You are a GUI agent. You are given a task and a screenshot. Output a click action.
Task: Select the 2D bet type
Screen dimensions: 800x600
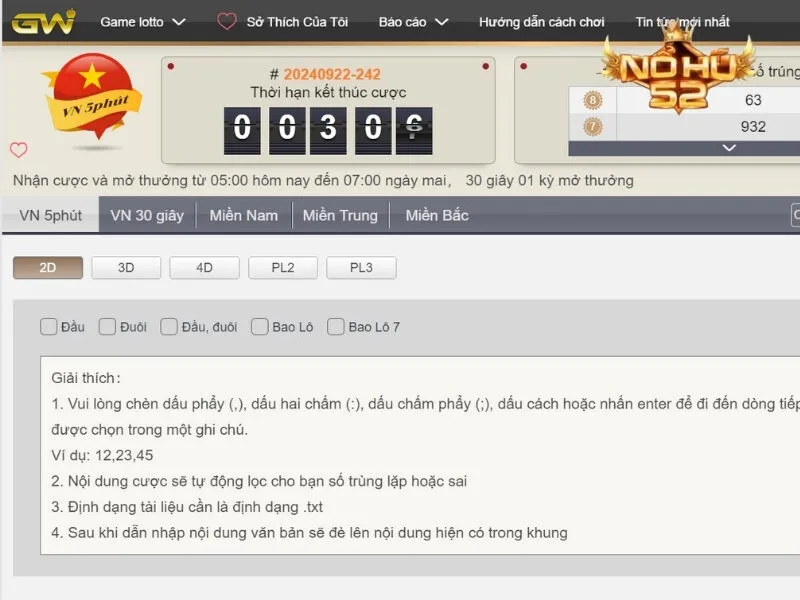point(48,268)
